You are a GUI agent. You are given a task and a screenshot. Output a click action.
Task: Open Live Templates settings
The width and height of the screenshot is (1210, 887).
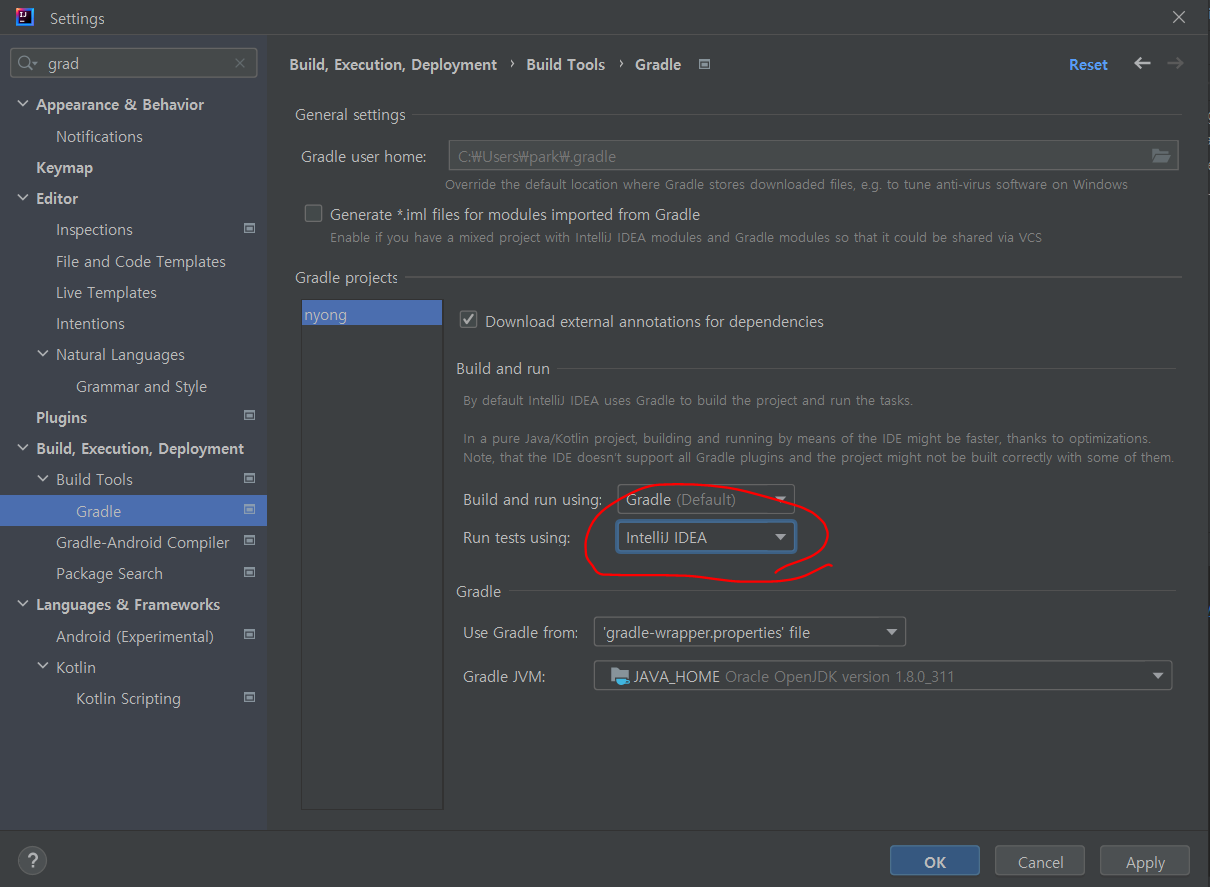click(x=106, y=292)
